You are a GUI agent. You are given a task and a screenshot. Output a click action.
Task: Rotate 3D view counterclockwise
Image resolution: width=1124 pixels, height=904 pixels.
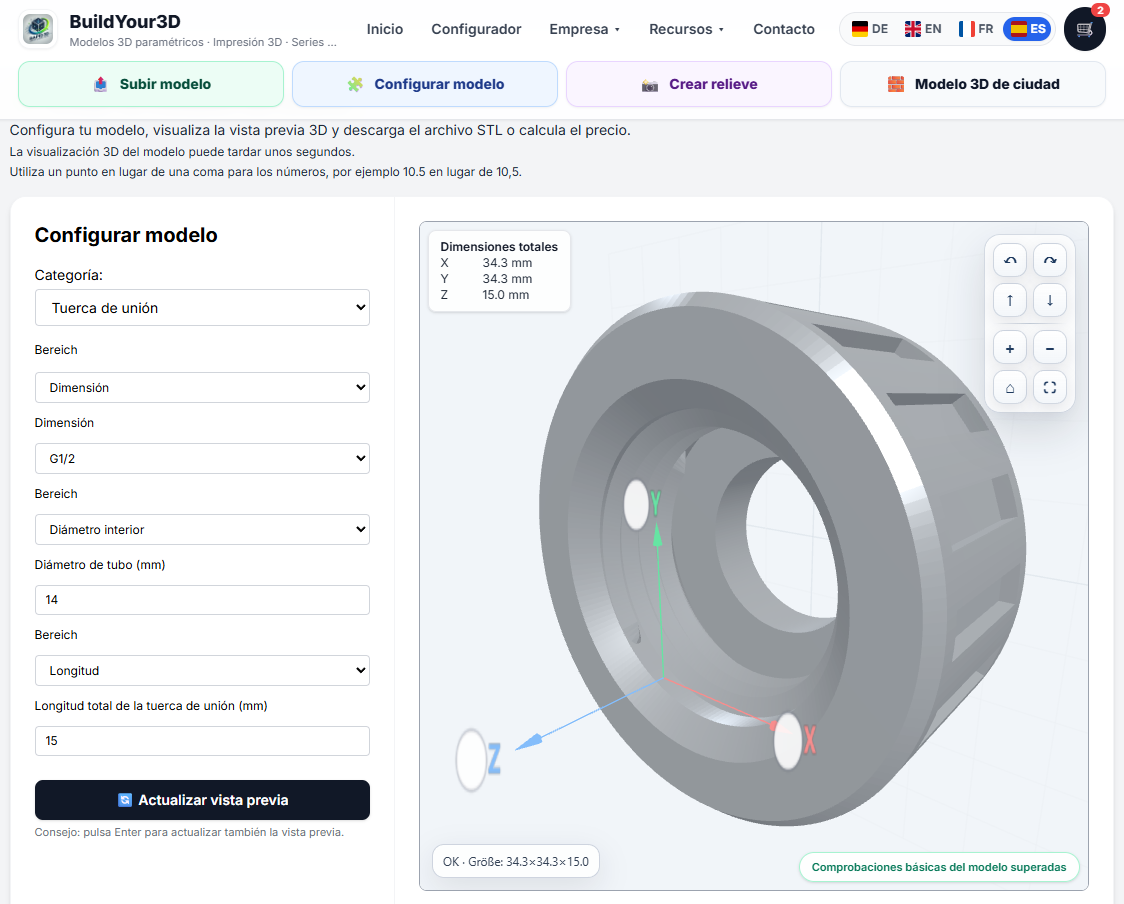coord(1010,260)
